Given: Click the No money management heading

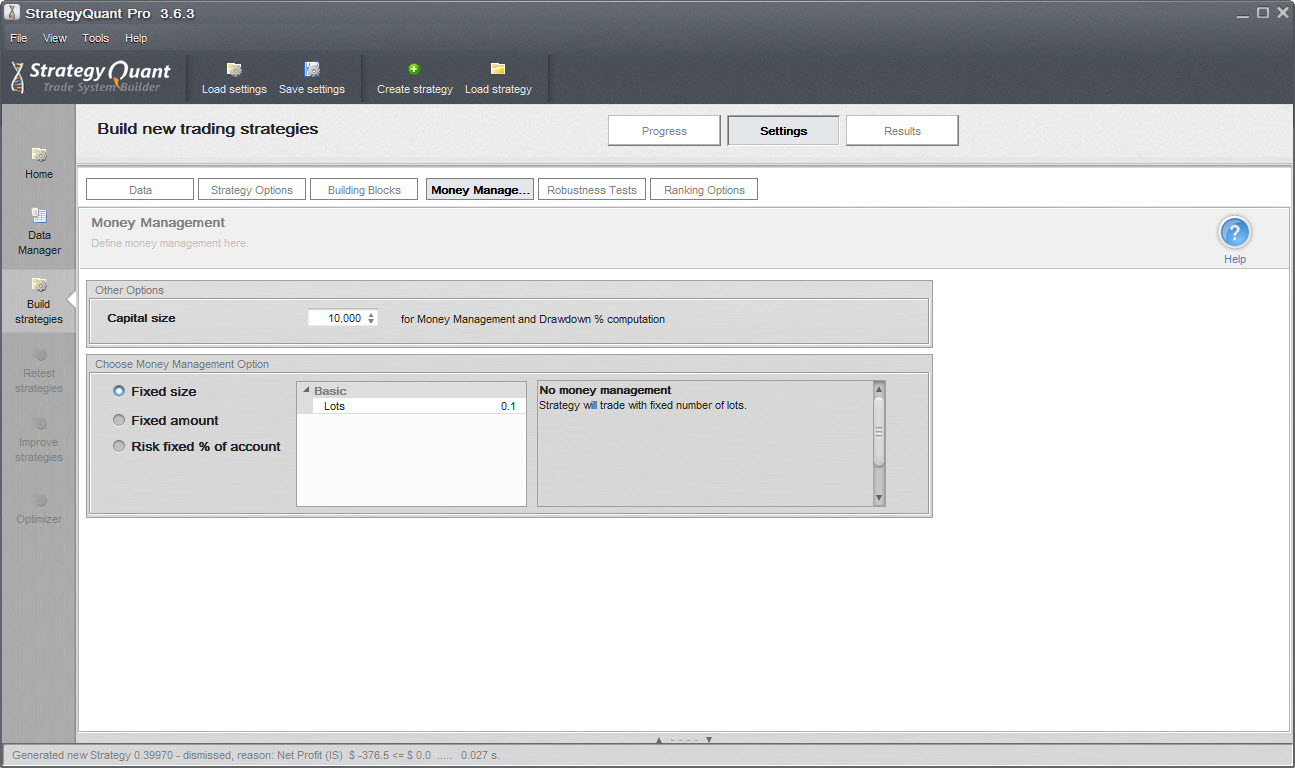Looking at the screenshot, I should tap(605, 390).
